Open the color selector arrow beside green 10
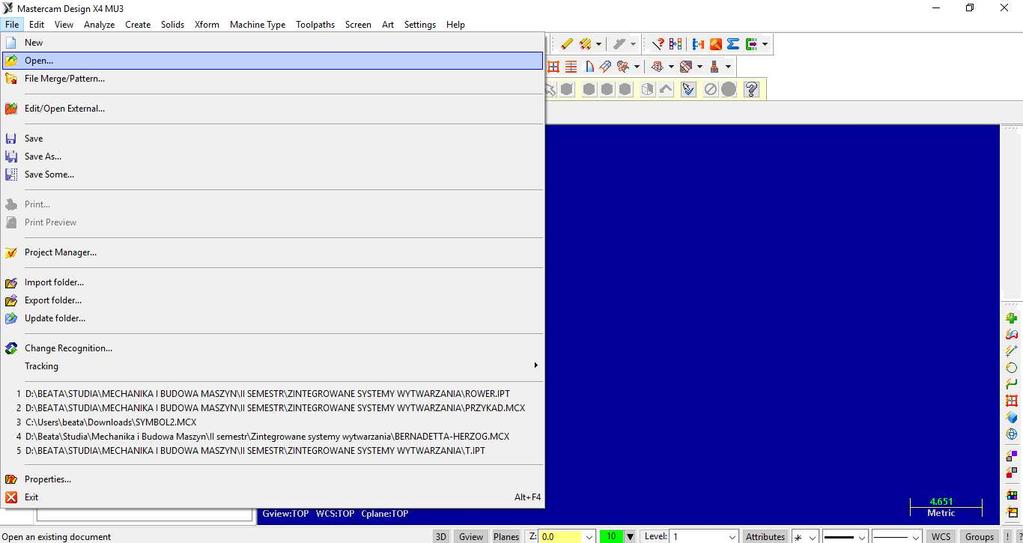The width and height of the screenshot is (1023, 543). pos(630,536)
